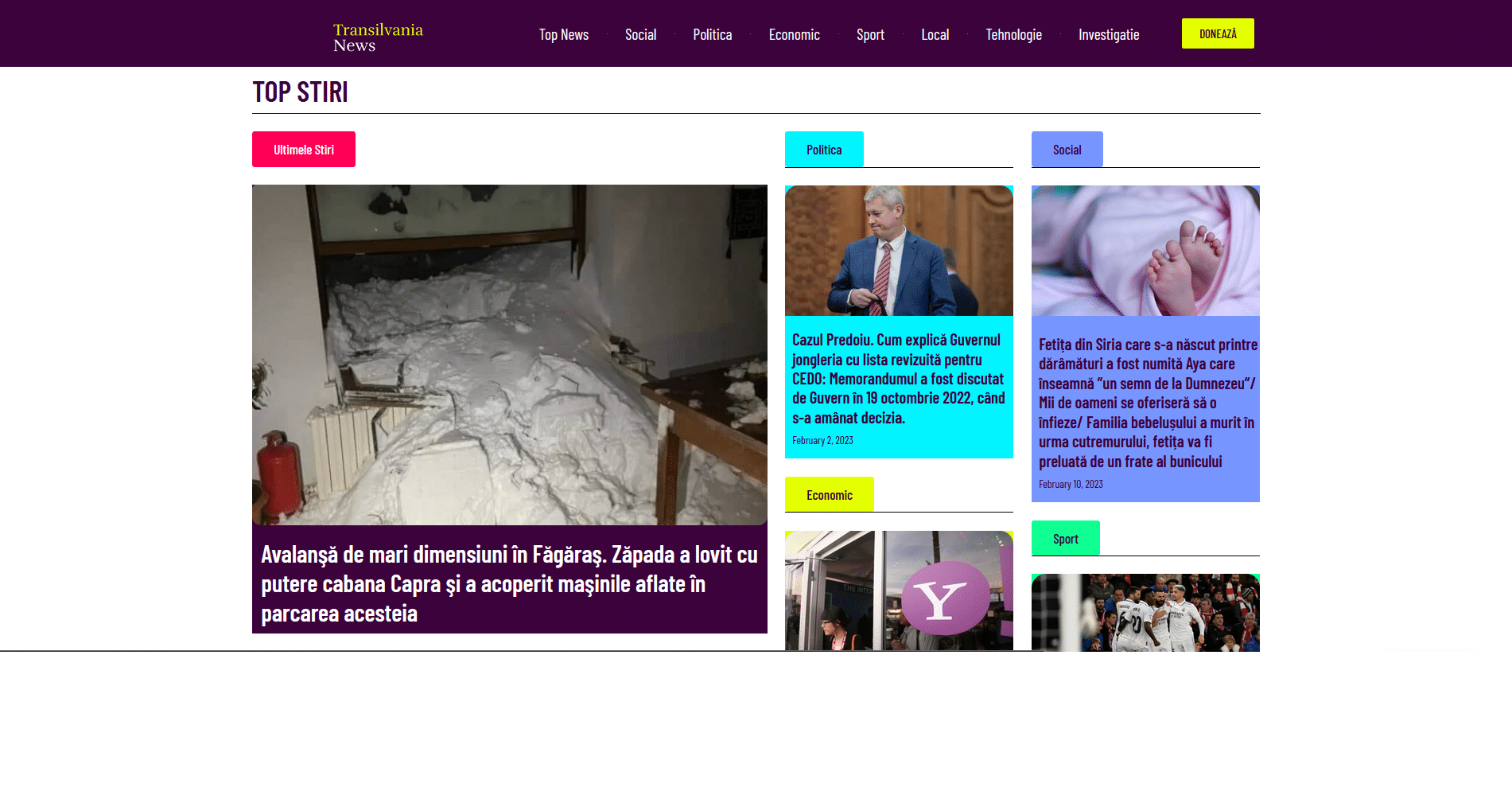Viewport: 1512px width, 807px height.
Task: Open the Fetița din Siria article headline
Action: 1146,403
